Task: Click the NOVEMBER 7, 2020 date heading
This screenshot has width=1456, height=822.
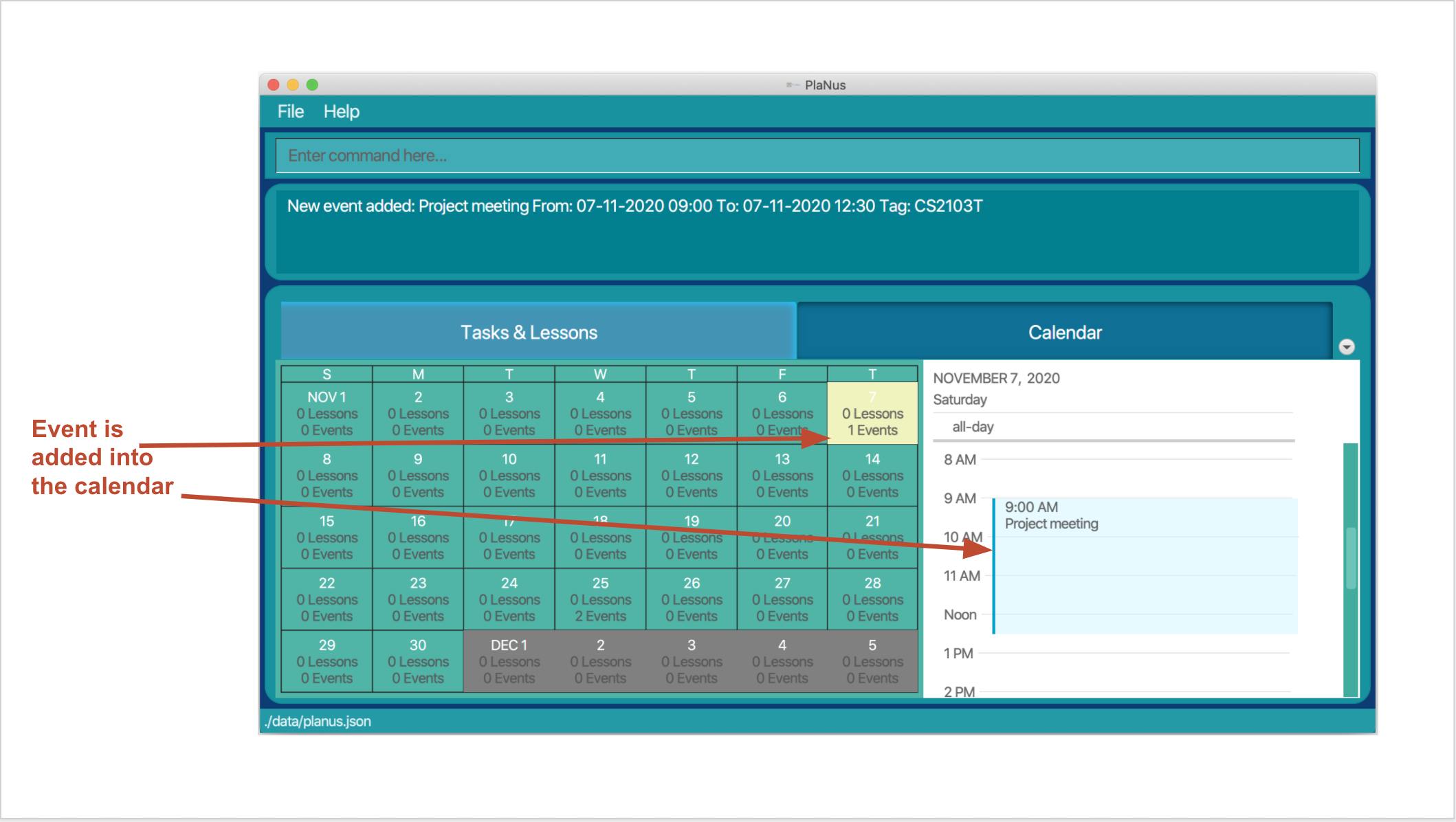Action: tap(996, 378)
